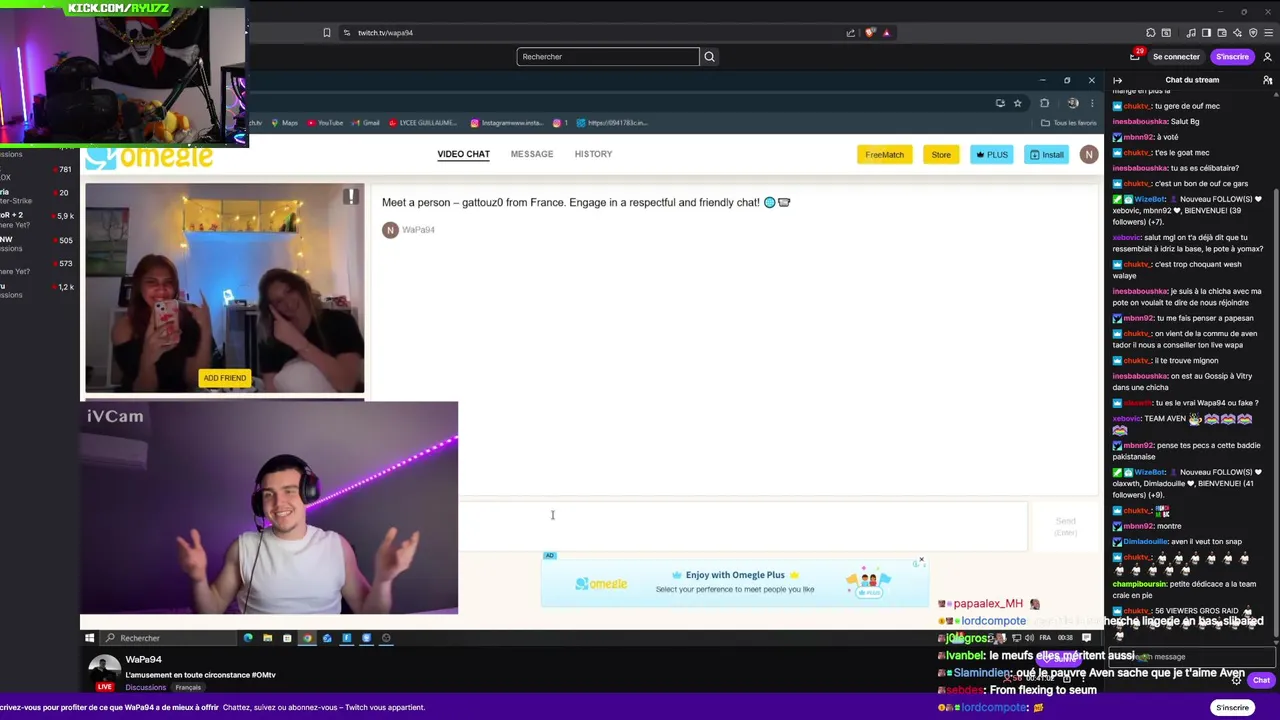Viewport: 1280px width, 720px height.
Task: Click the Store button
Action: [x=941, y=155]
